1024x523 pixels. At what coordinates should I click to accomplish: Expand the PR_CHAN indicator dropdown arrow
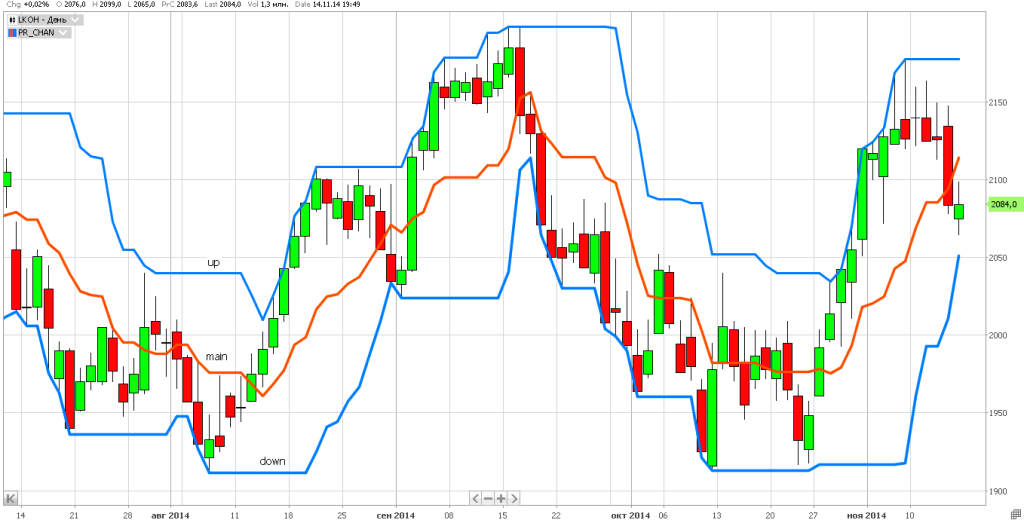point(64,33)
